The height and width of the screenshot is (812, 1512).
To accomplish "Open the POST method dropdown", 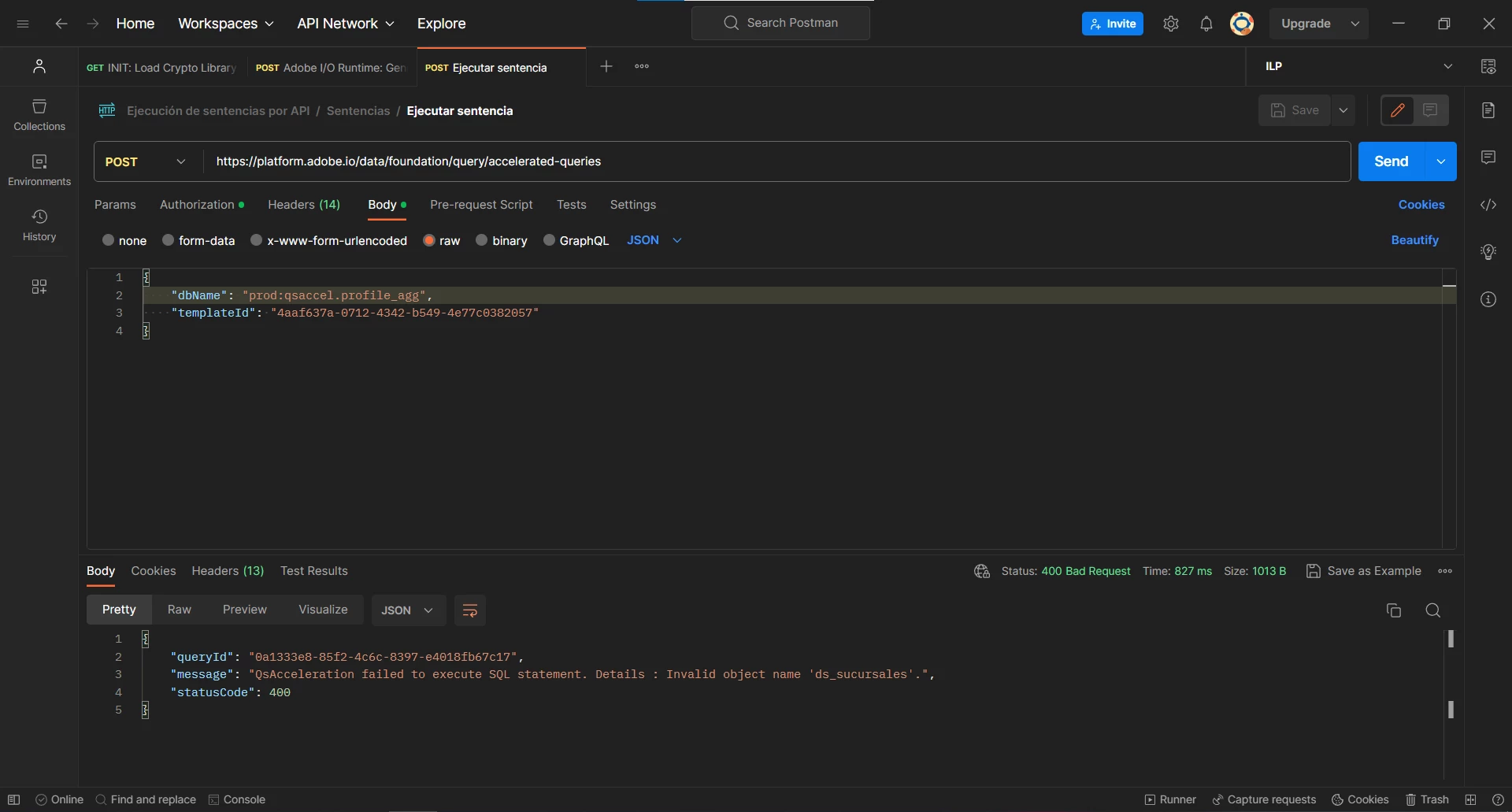I will [x=147, y=161].
